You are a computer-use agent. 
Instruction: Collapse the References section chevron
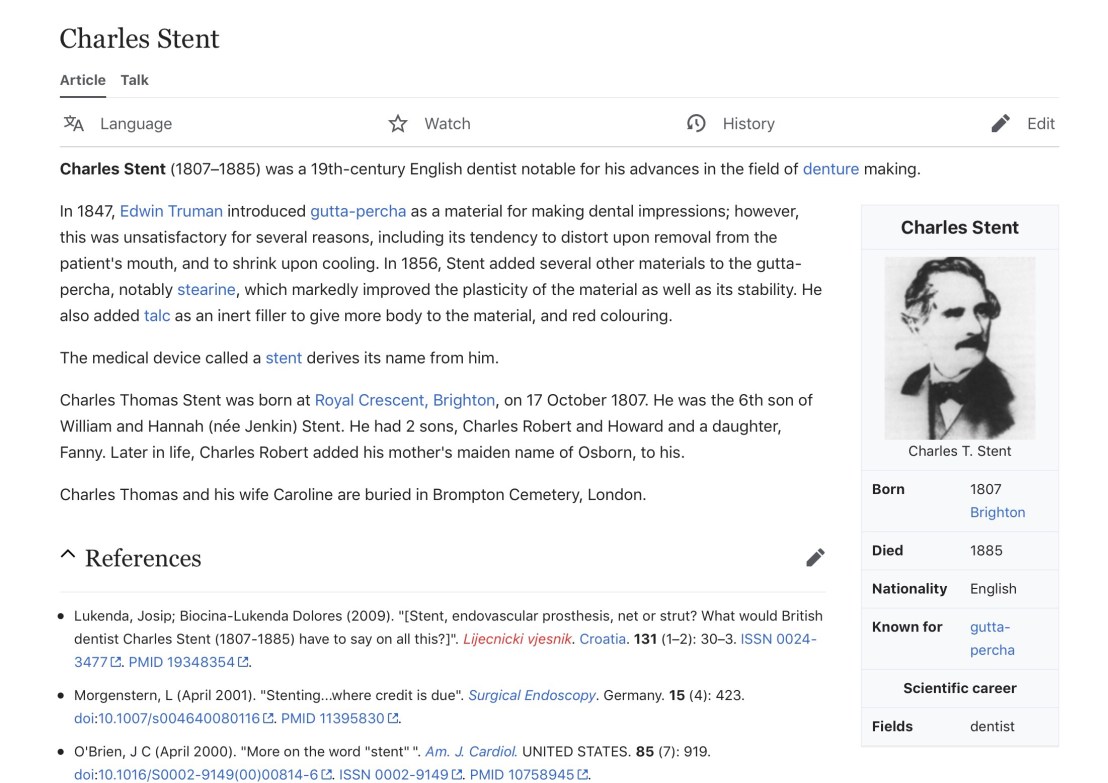coord(68,555)
